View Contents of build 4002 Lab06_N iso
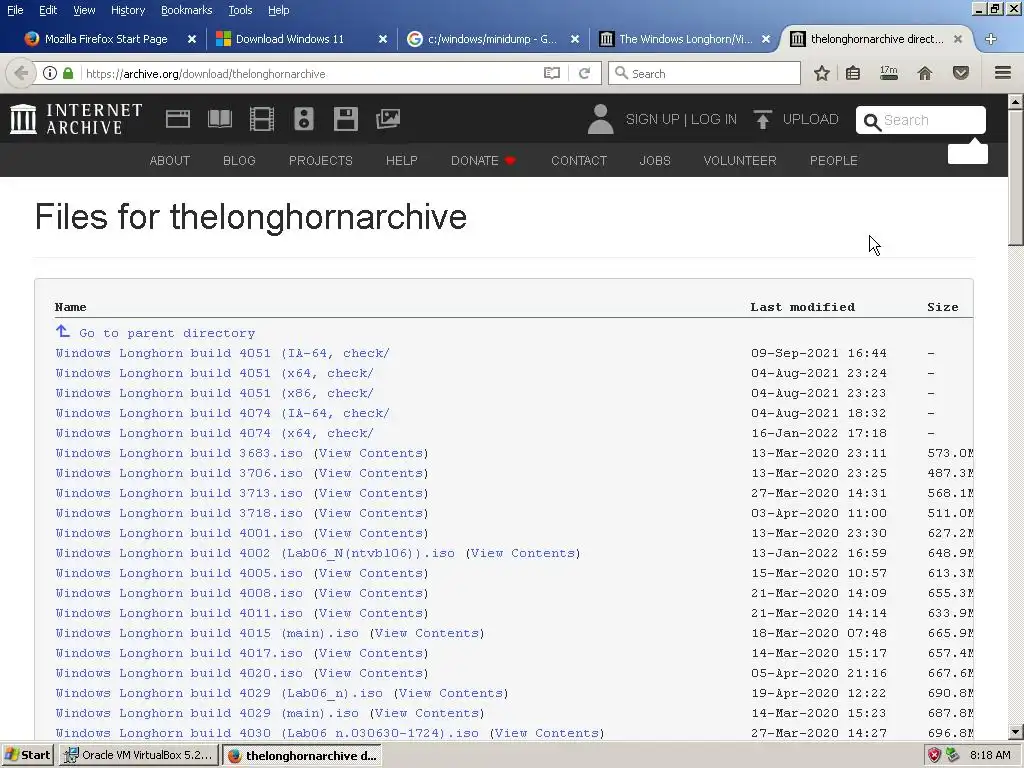Screen dimensions: 1024x768 pos(523,553)
